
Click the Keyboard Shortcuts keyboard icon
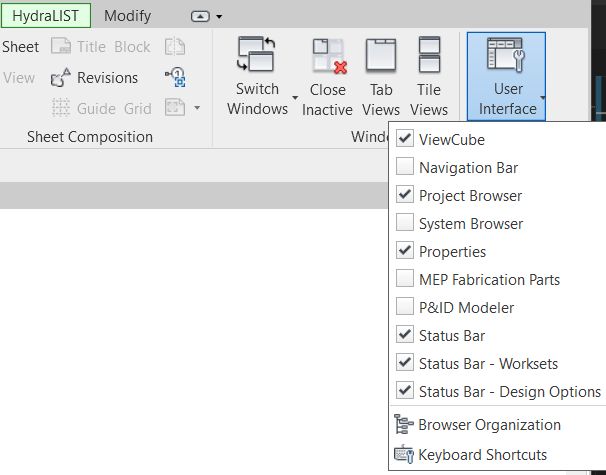click(x=403, y=454)
